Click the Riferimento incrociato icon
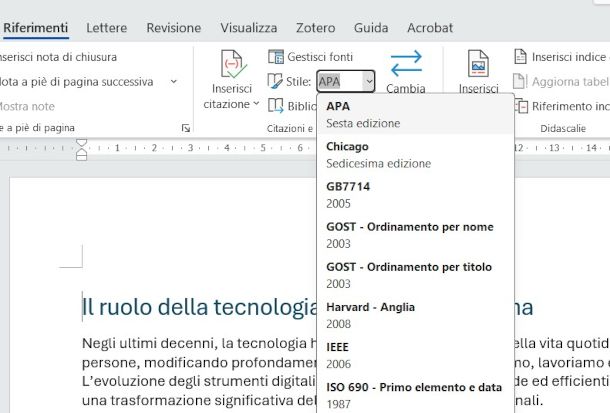Screen dimensions: 610x413 [x=521, y=106]
